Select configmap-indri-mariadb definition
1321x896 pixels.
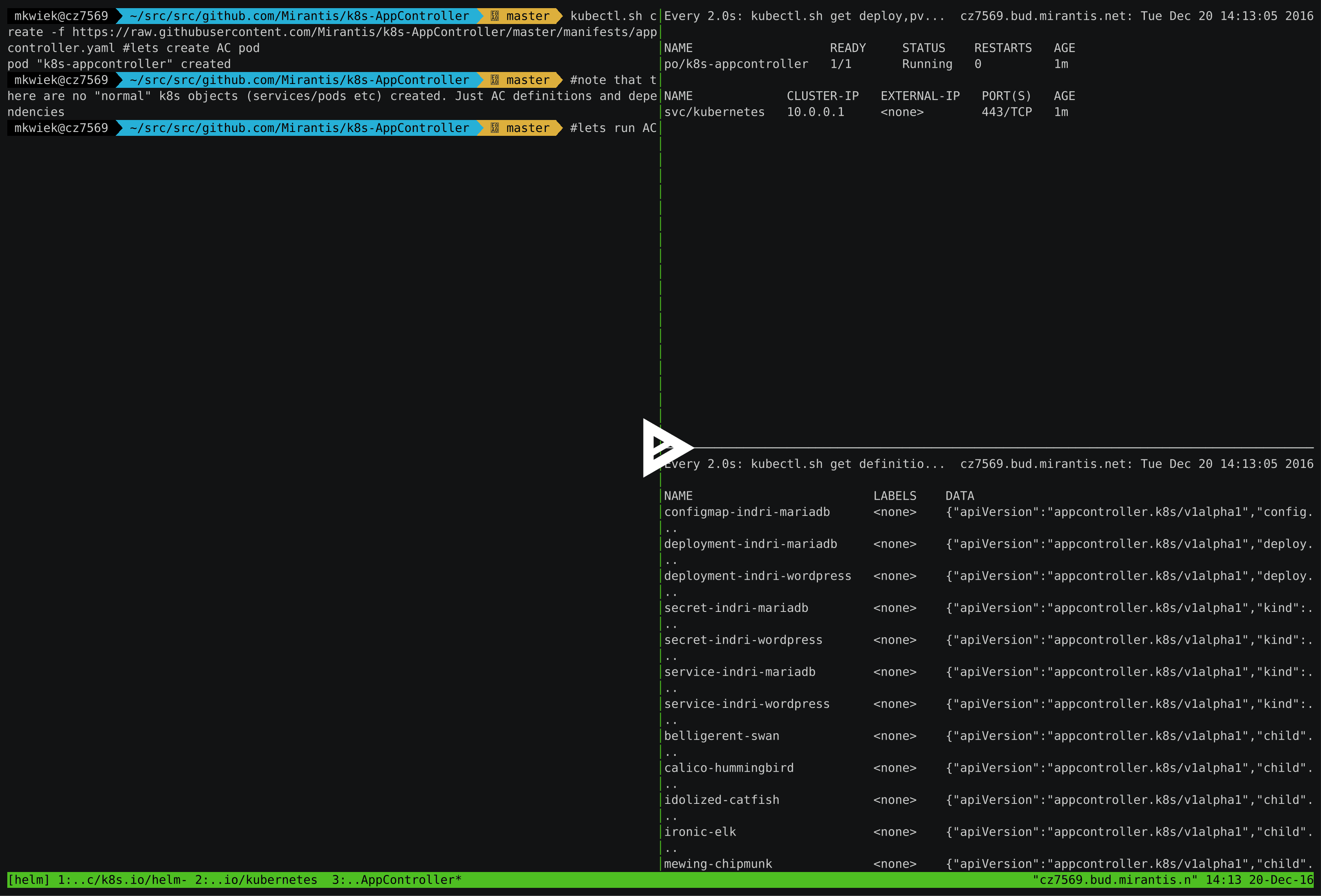[747, 512]
